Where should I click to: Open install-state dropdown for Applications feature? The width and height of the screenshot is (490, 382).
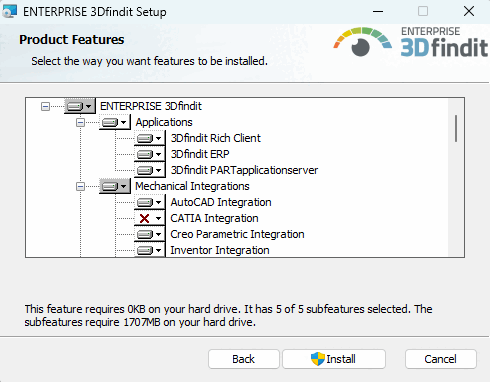coord(115,122)
